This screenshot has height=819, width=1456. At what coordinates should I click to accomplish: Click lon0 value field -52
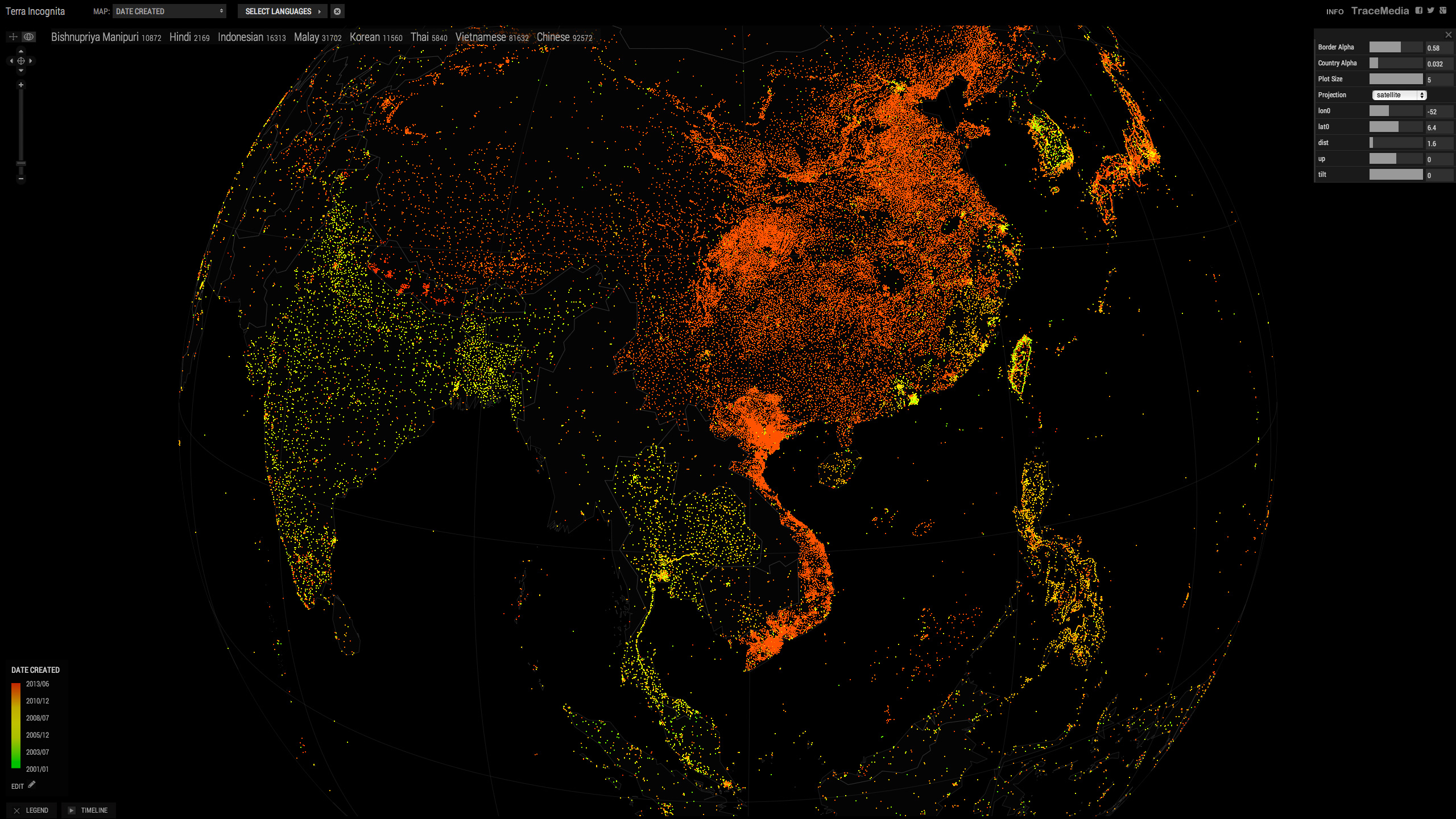pos(1438,111)
